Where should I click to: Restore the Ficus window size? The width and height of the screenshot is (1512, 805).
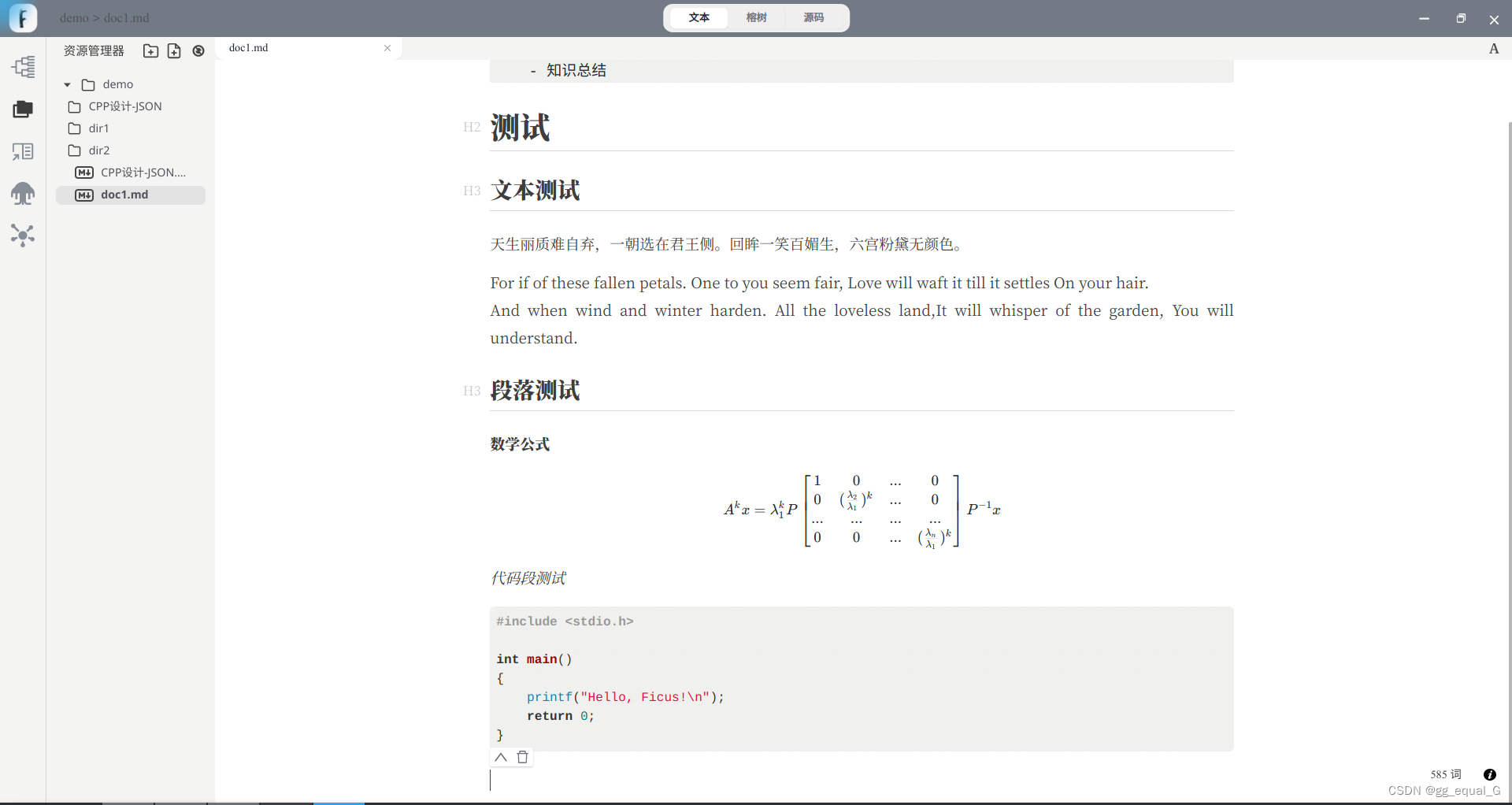[1461, 18]
